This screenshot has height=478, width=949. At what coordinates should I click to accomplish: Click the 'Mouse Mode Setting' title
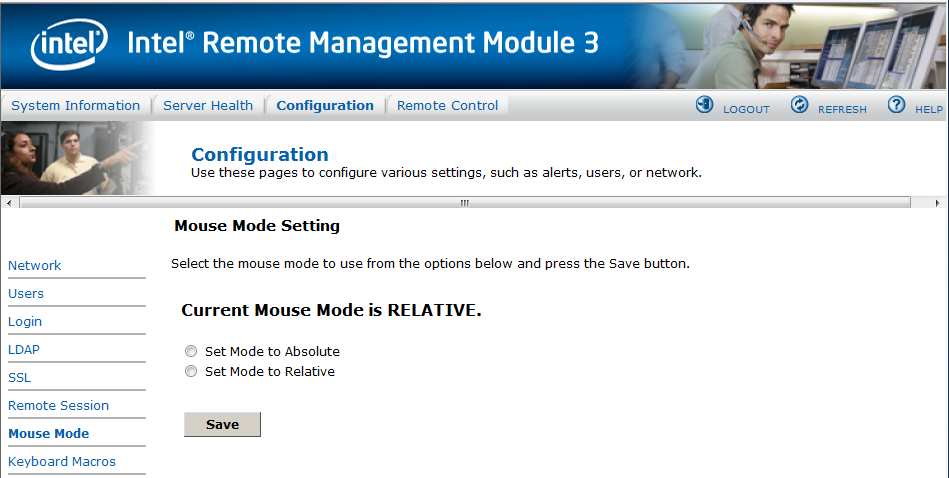tap(257, 226)
